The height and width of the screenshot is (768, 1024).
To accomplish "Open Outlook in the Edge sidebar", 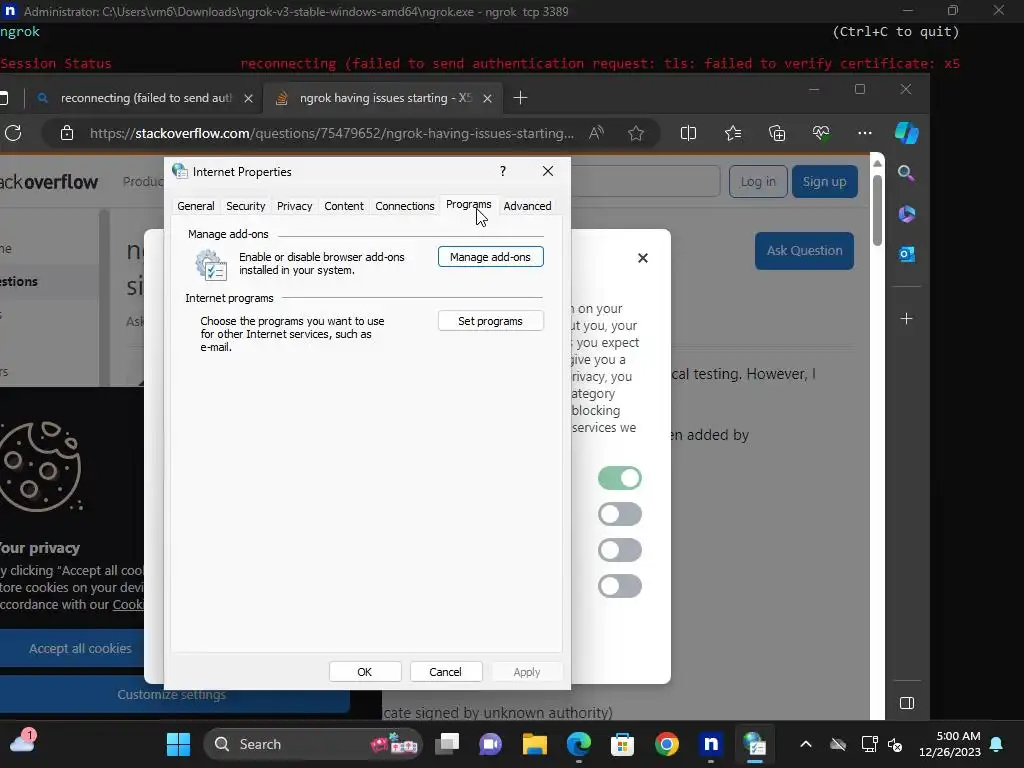I will coord(906,254).
